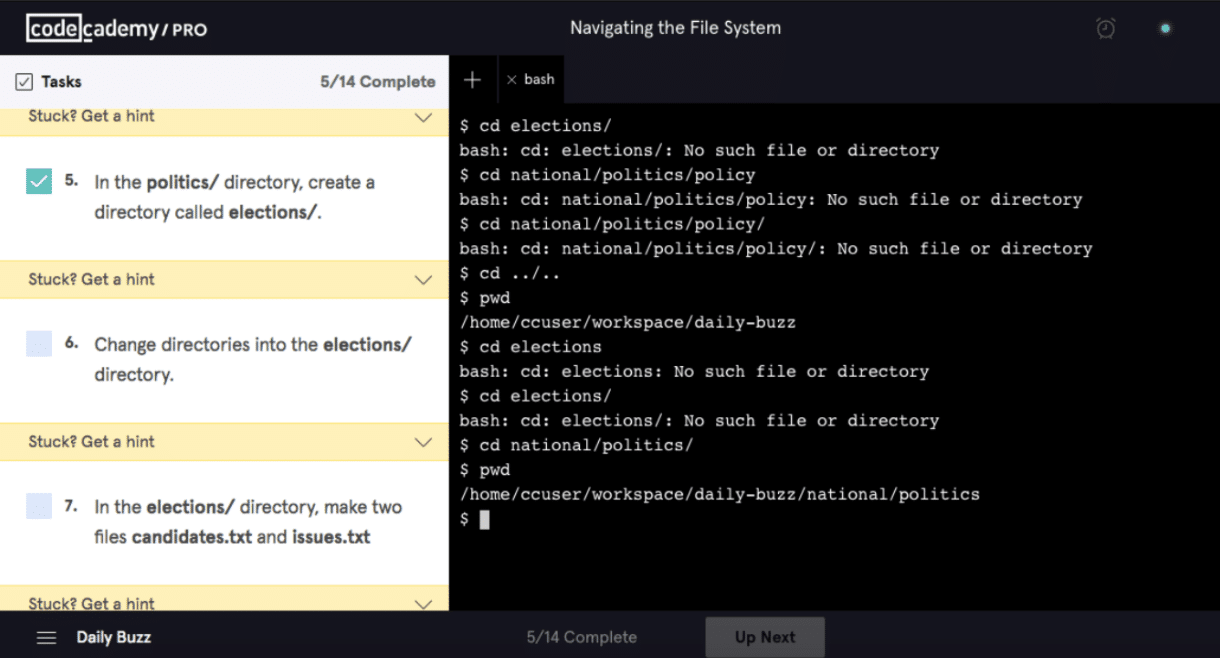Screen dimensions: 1220x658
Task: Click task 5 politics directory instruction
Action: pos(235,197)
